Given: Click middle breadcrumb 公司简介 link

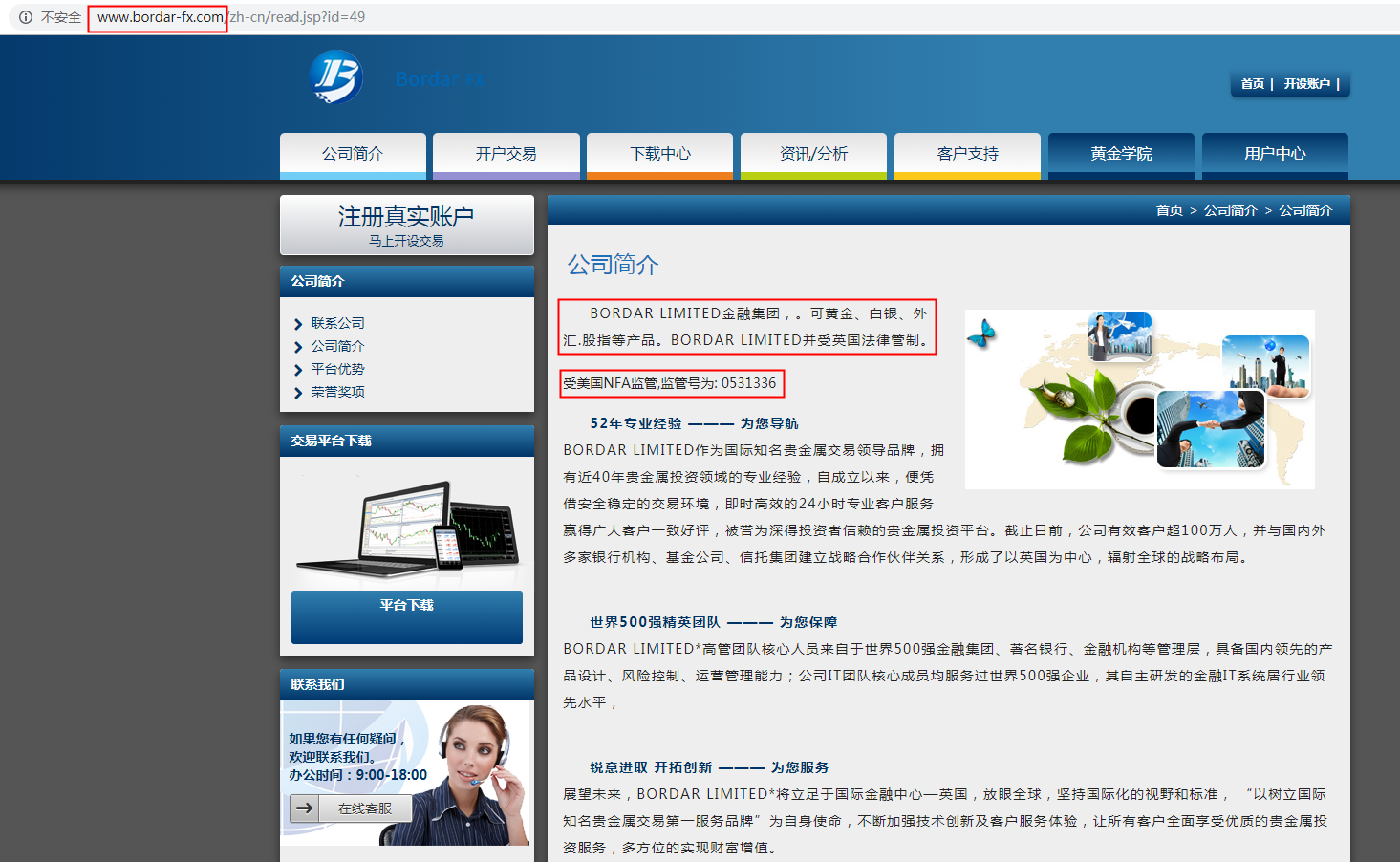Looking at the screenshot, I should [x=1230, y=210].
